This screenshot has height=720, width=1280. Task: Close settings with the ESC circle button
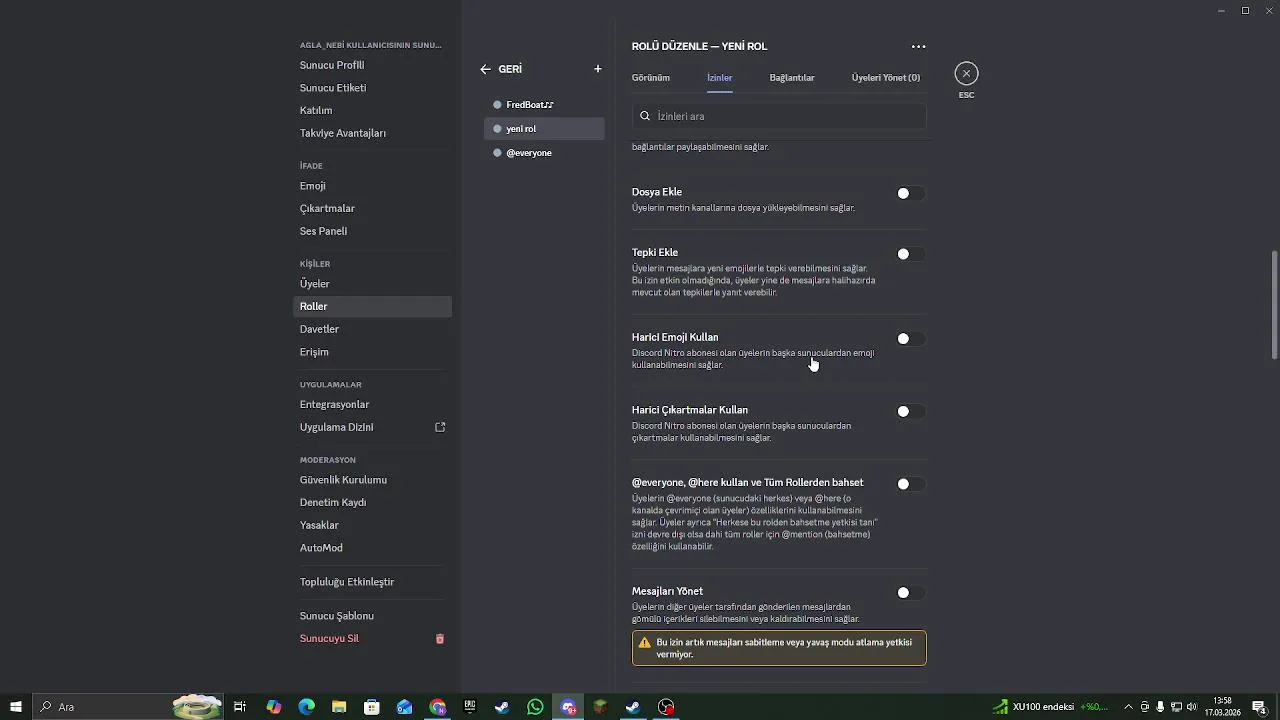[x=966, y=73]
